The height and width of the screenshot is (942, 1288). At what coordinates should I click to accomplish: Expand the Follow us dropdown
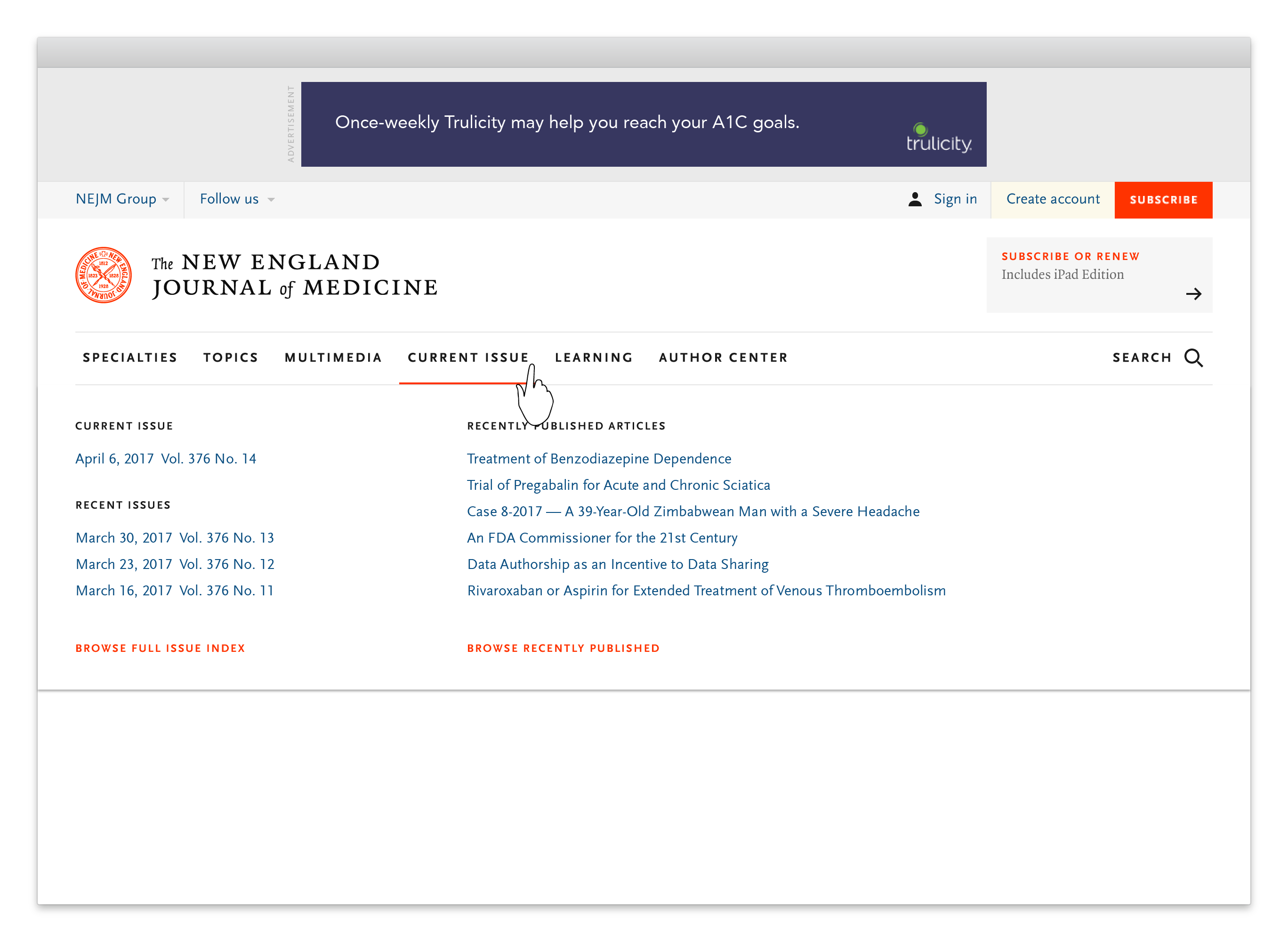[x=237, y=199]
